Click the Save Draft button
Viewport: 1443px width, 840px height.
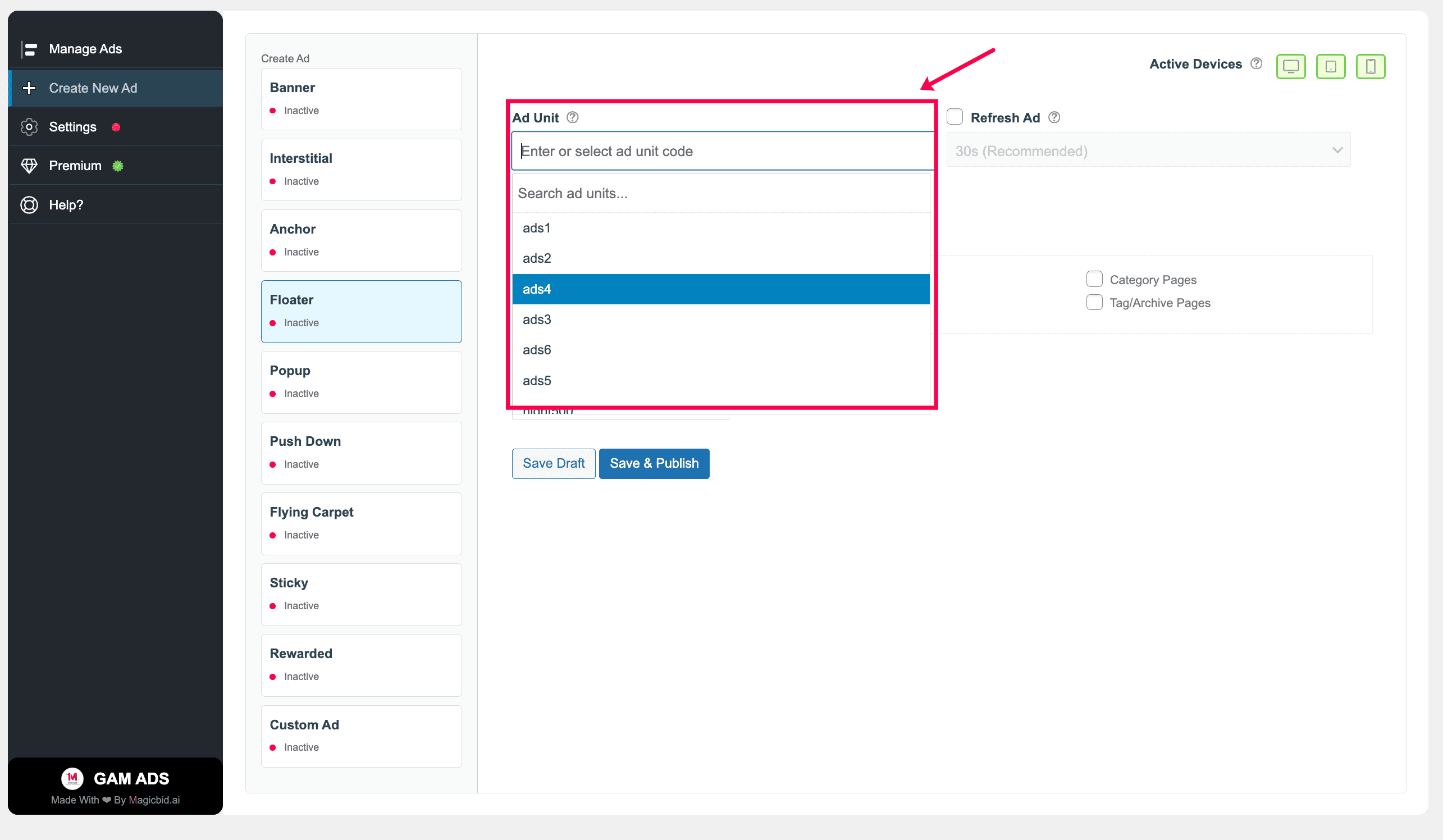click(553, 463)
